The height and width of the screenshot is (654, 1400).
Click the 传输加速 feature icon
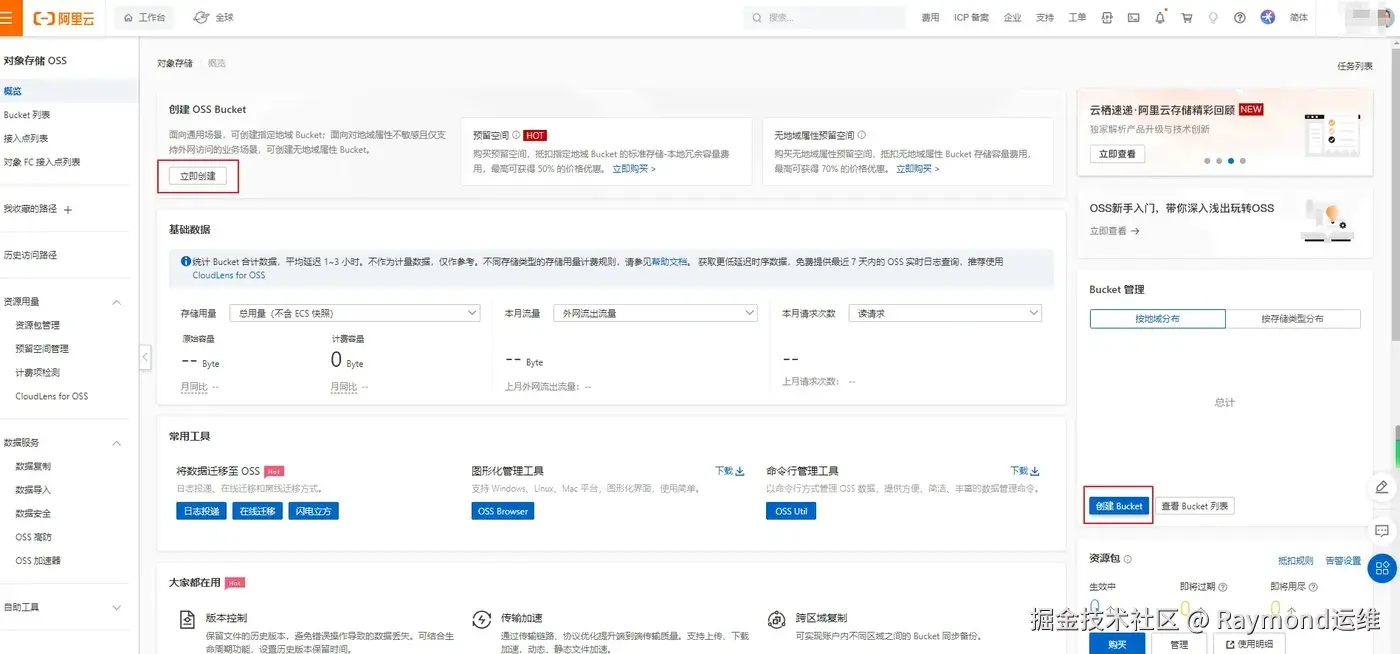[481, 619]
